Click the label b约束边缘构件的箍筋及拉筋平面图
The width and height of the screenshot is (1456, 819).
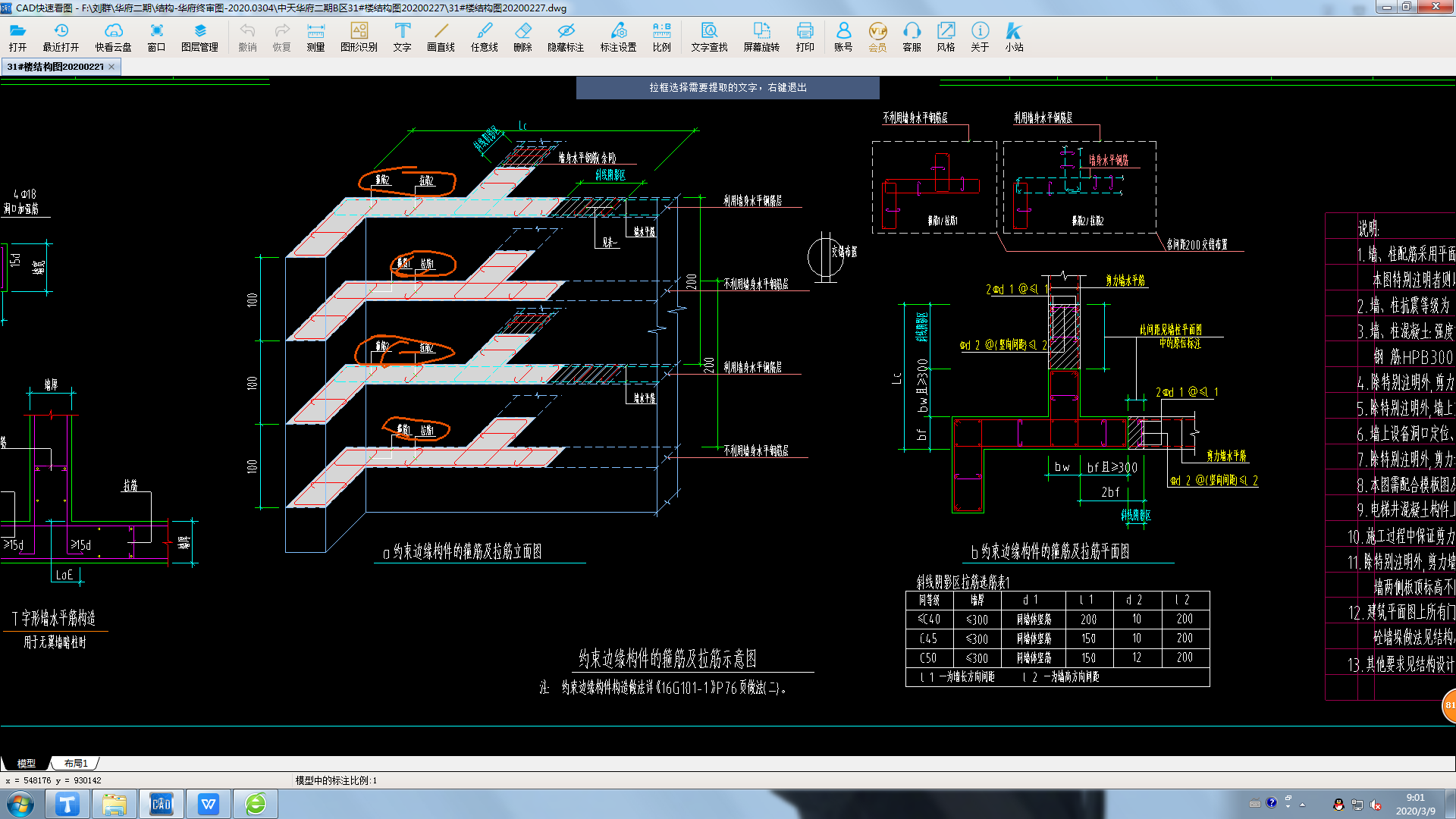tap(1050, 552)
